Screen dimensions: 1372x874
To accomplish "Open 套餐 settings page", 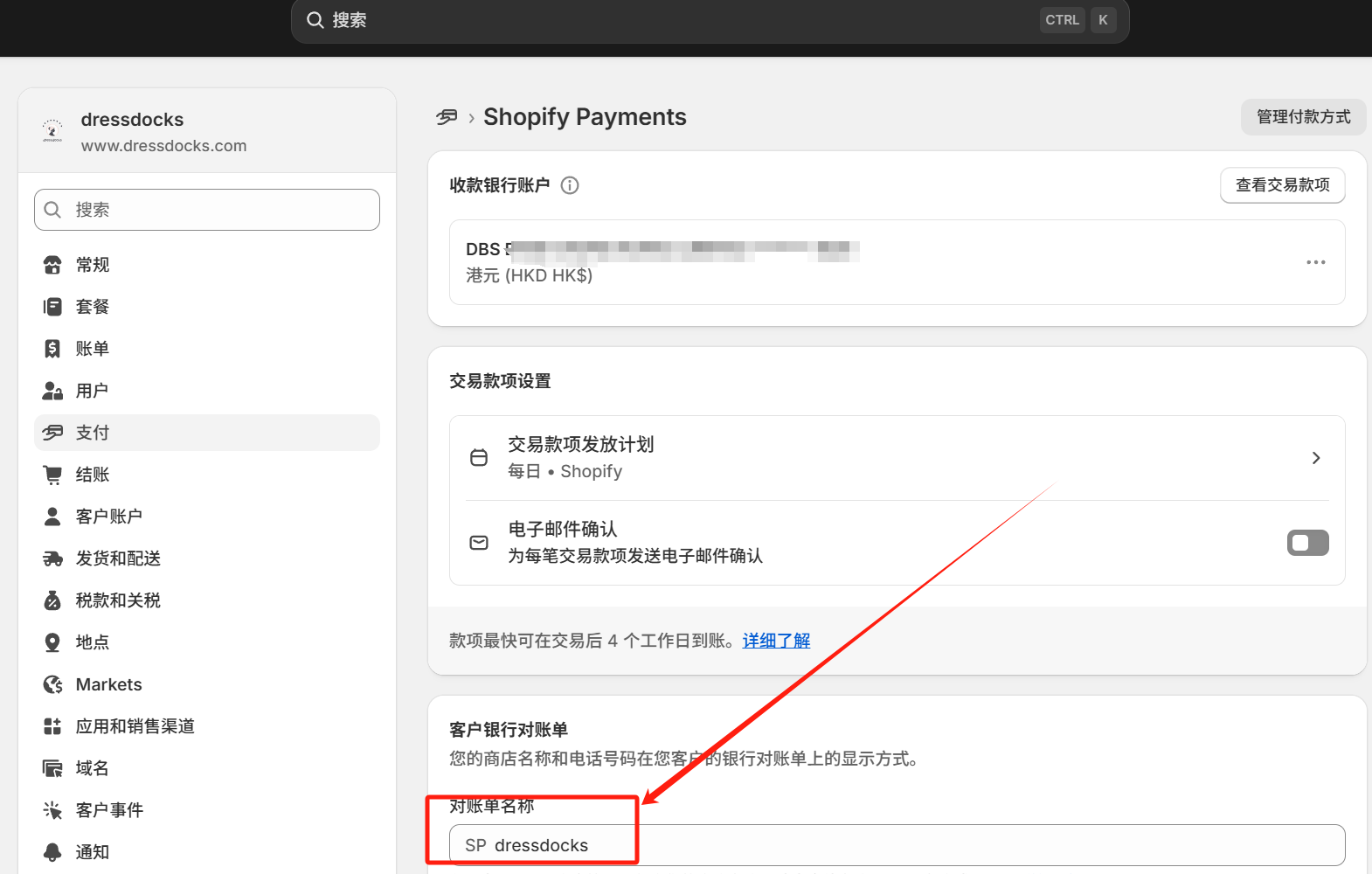I will point(207,307).
